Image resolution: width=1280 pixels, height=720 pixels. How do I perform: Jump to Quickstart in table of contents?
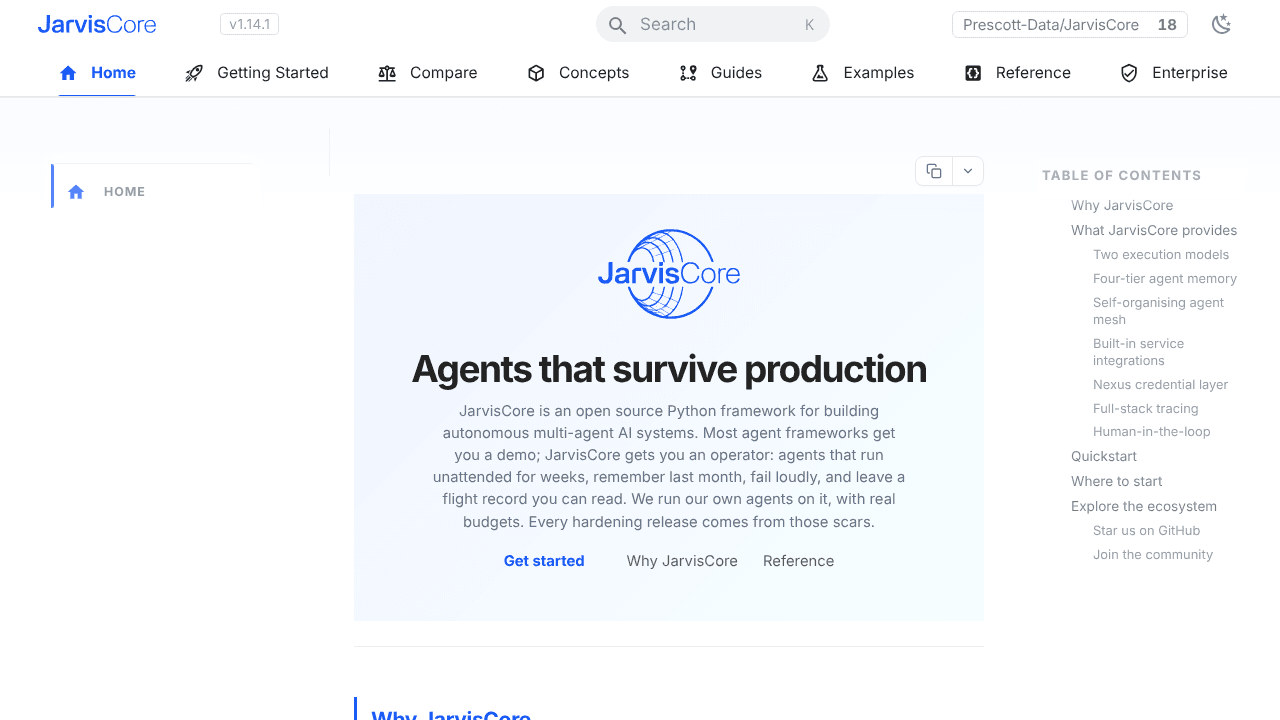(1104, 456)
